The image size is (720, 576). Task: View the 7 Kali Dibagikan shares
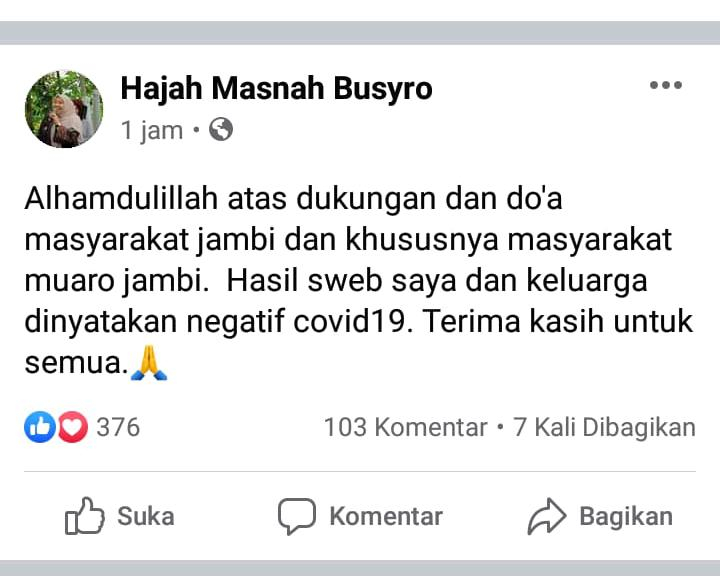[604, 428]
